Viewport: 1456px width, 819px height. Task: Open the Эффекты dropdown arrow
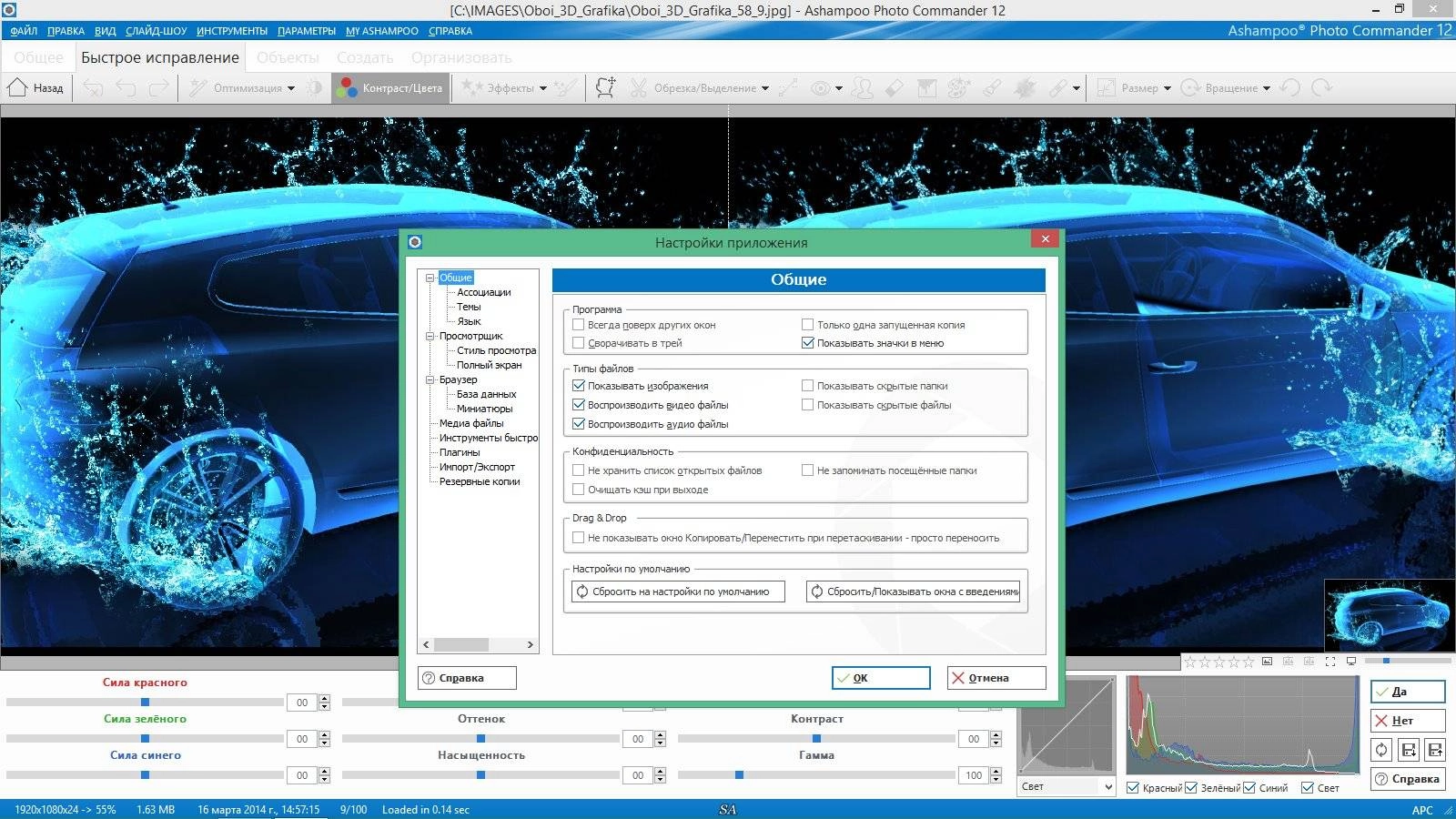point(543,88)
